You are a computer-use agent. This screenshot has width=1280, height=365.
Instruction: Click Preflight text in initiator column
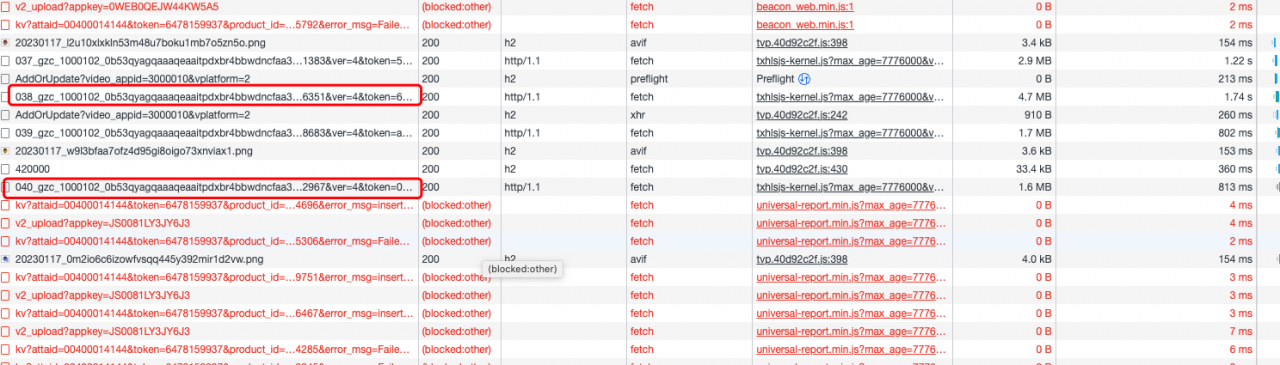tap(776, 78)
